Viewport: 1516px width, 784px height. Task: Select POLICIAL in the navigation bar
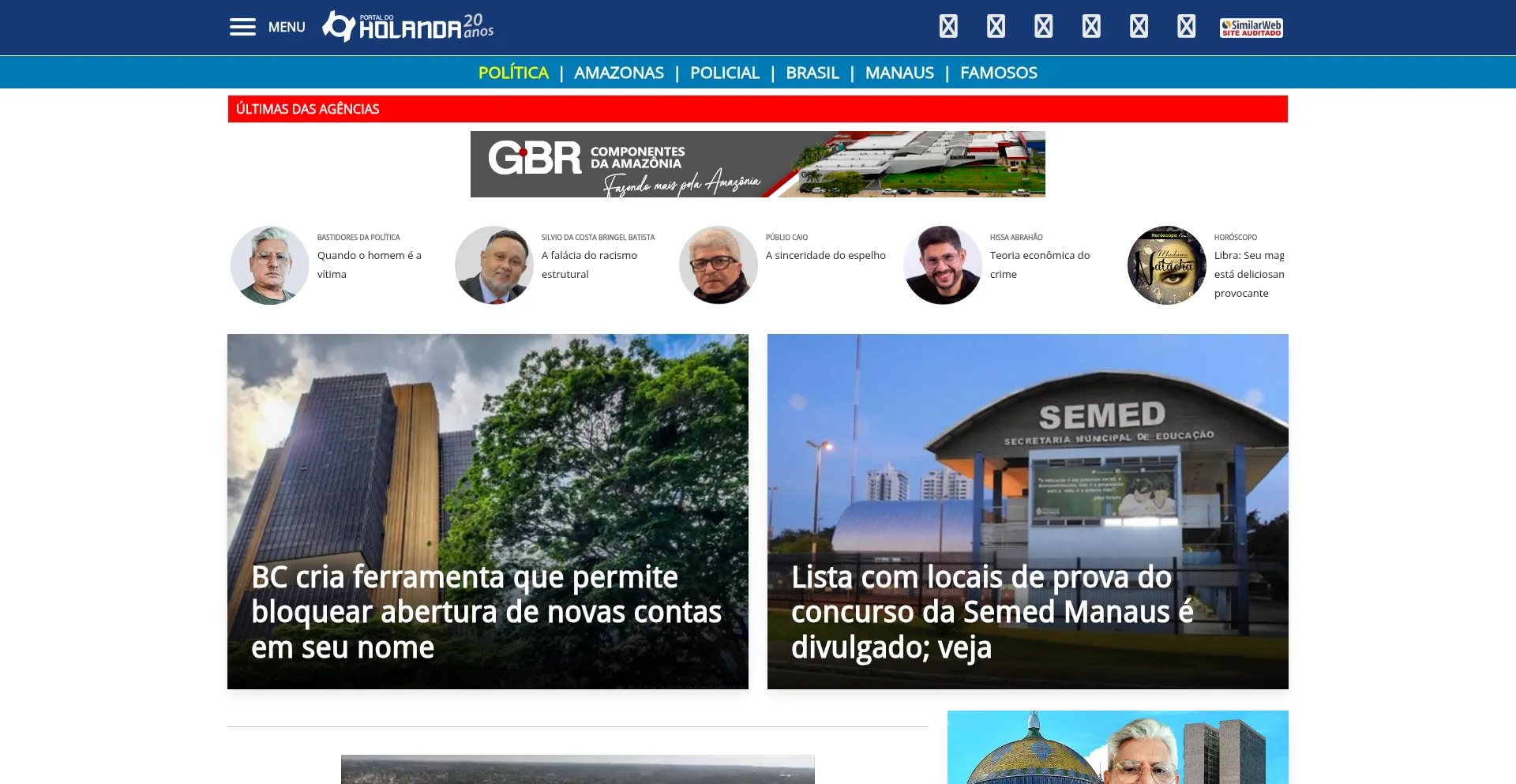click(724, 73)
